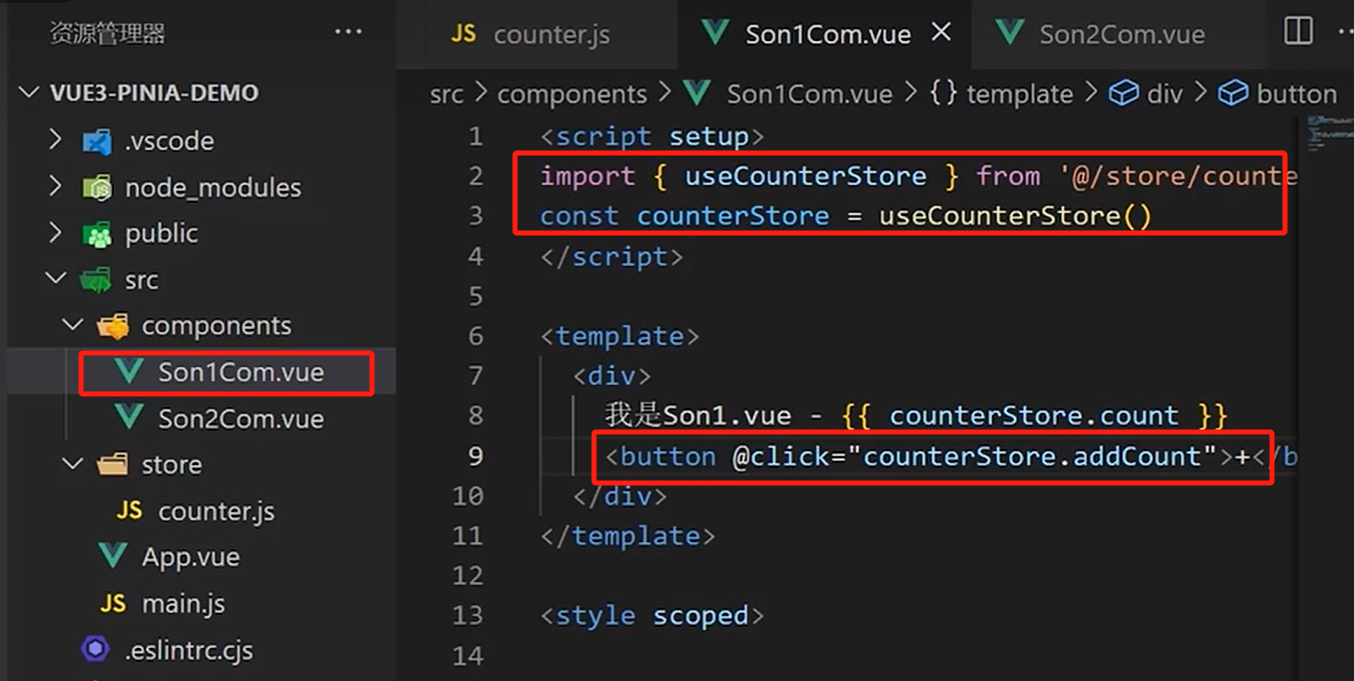Click the cube icon beside button breadcrumb
Viewport: 1354px width, 681px height.
(x=1233, y=93)
